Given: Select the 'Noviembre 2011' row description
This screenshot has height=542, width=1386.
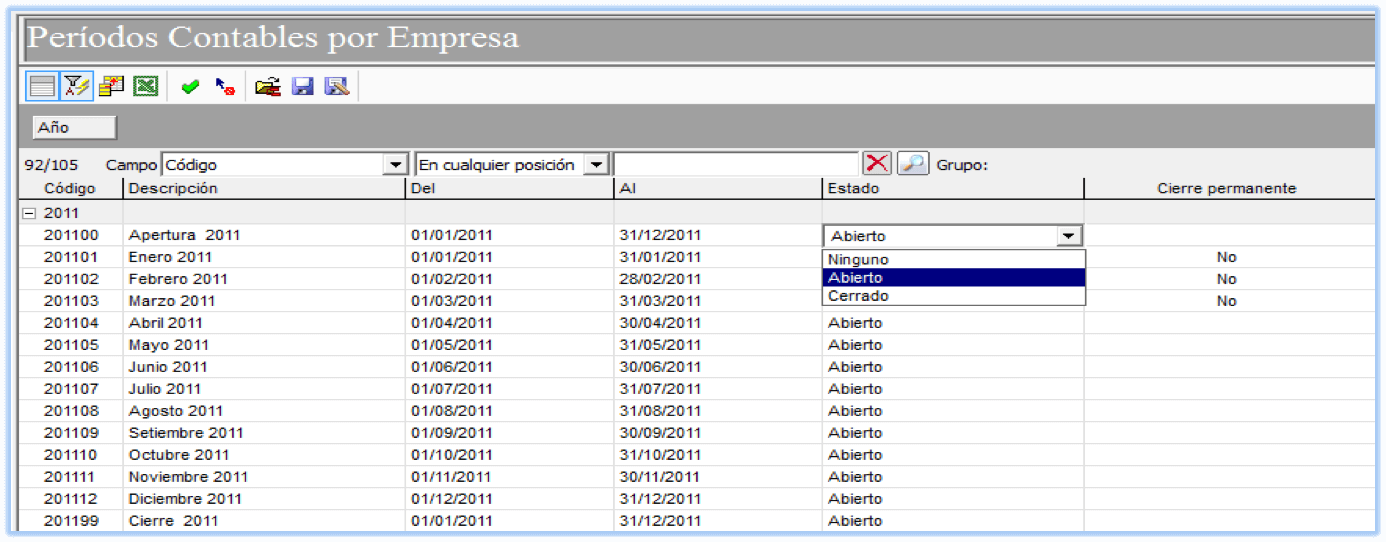Looking at the screenshot, I should coord(188,477).
